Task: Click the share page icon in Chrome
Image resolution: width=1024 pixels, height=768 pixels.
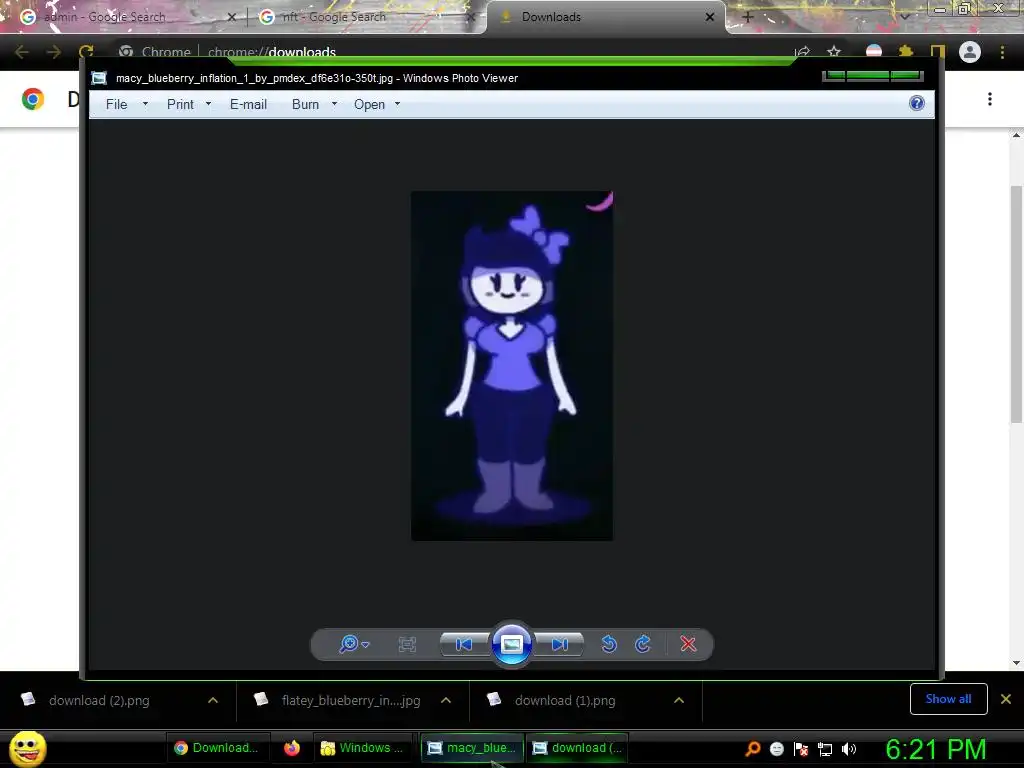Action: 802,52
